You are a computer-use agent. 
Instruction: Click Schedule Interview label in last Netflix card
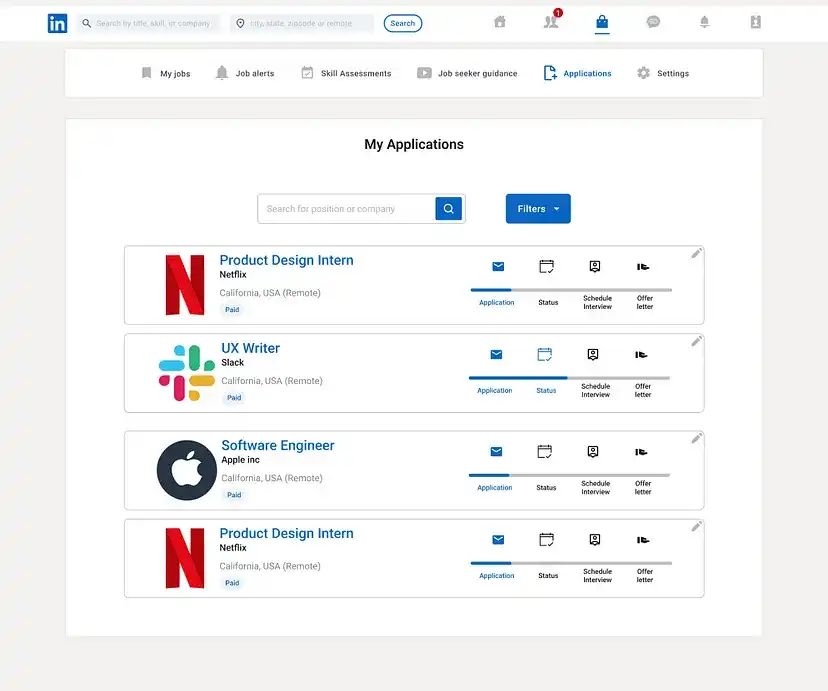click(x=598, y=575)
